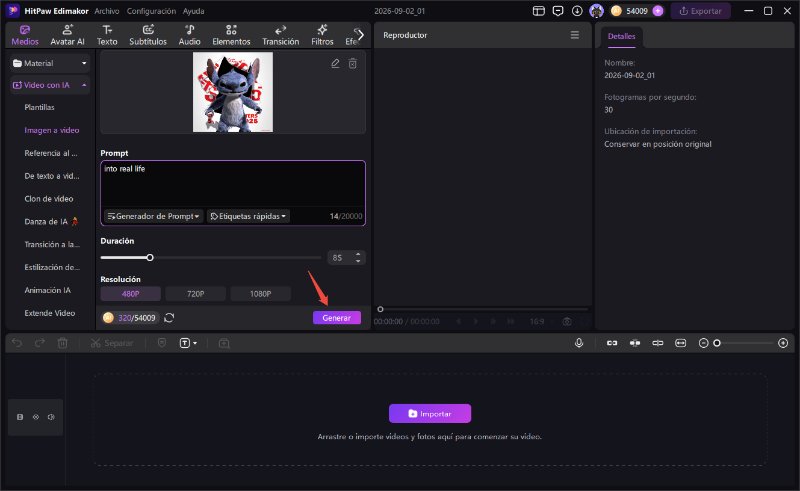The height and width of the screenshot is (491, 800).
Task: Edit the uploaded image with pencil icon
Action: click(x=335, y=63)
